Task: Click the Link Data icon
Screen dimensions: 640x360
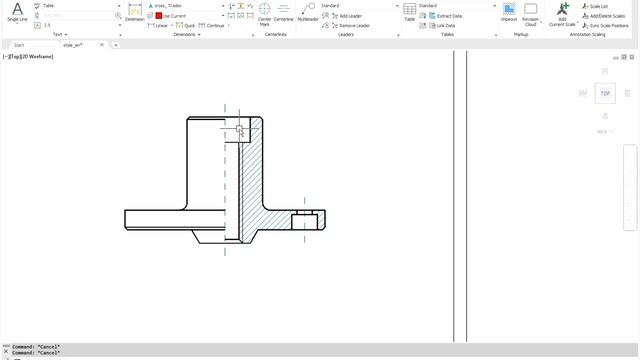Action: click(x=432, y=25)
